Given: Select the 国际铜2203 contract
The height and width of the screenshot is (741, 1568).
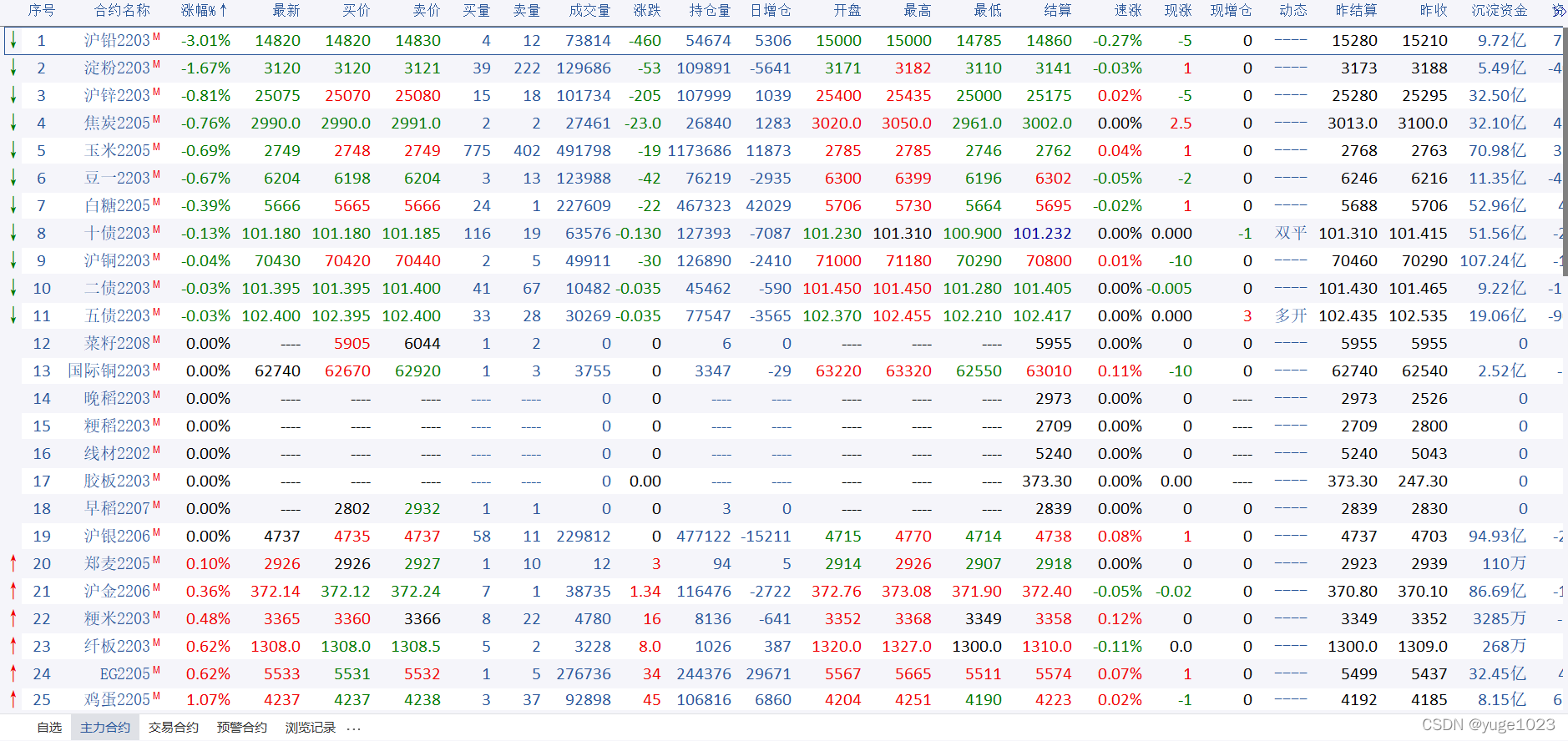Looking at the screenshot, I should coord(109,370).
